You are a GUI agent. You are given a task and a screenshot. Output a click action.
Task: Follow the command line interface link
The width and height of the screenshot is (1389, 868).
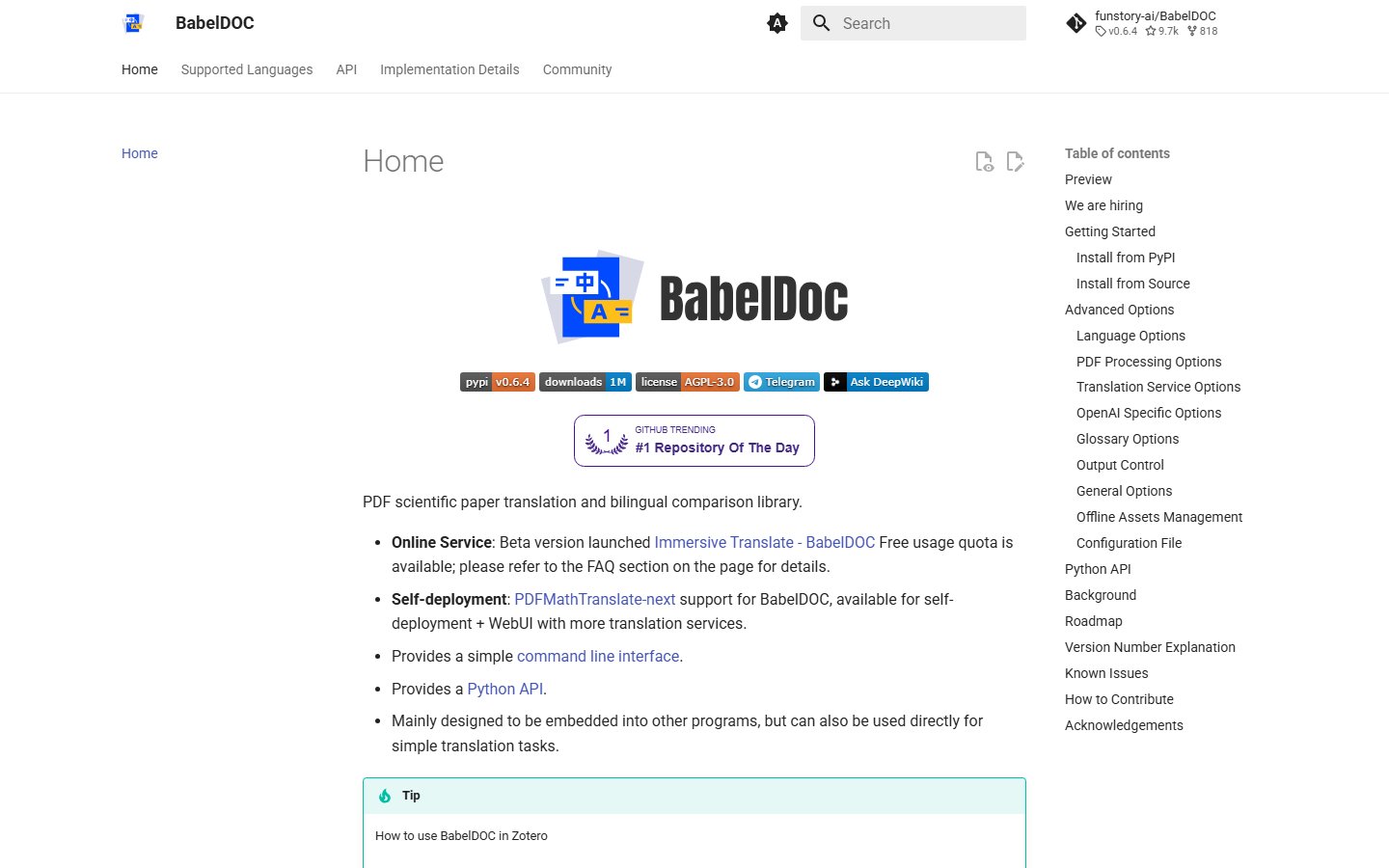click(x=598, y=656)
